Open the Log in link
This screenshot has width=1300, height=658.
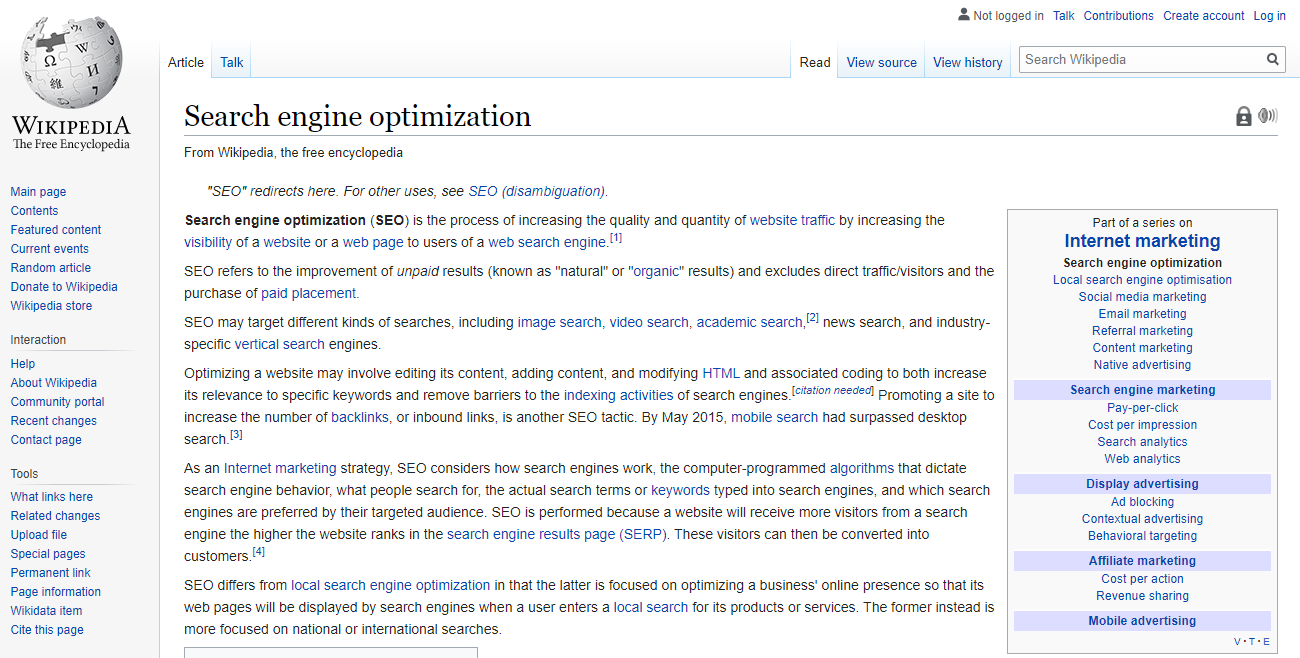click(1269, 15)
